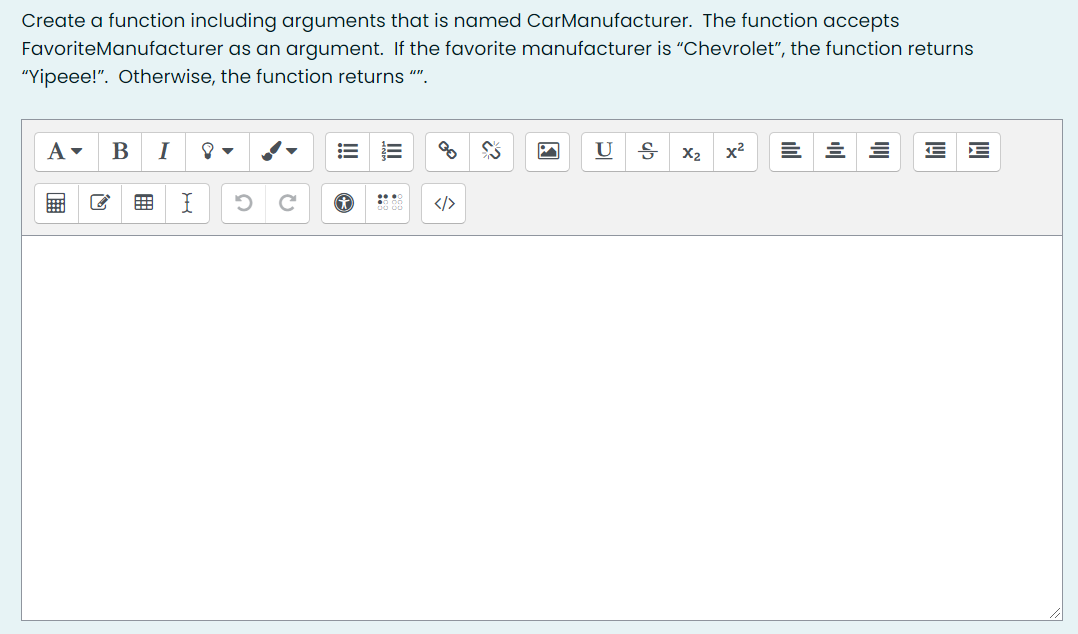Click inside the answer text area

click(x=542, y=428)
